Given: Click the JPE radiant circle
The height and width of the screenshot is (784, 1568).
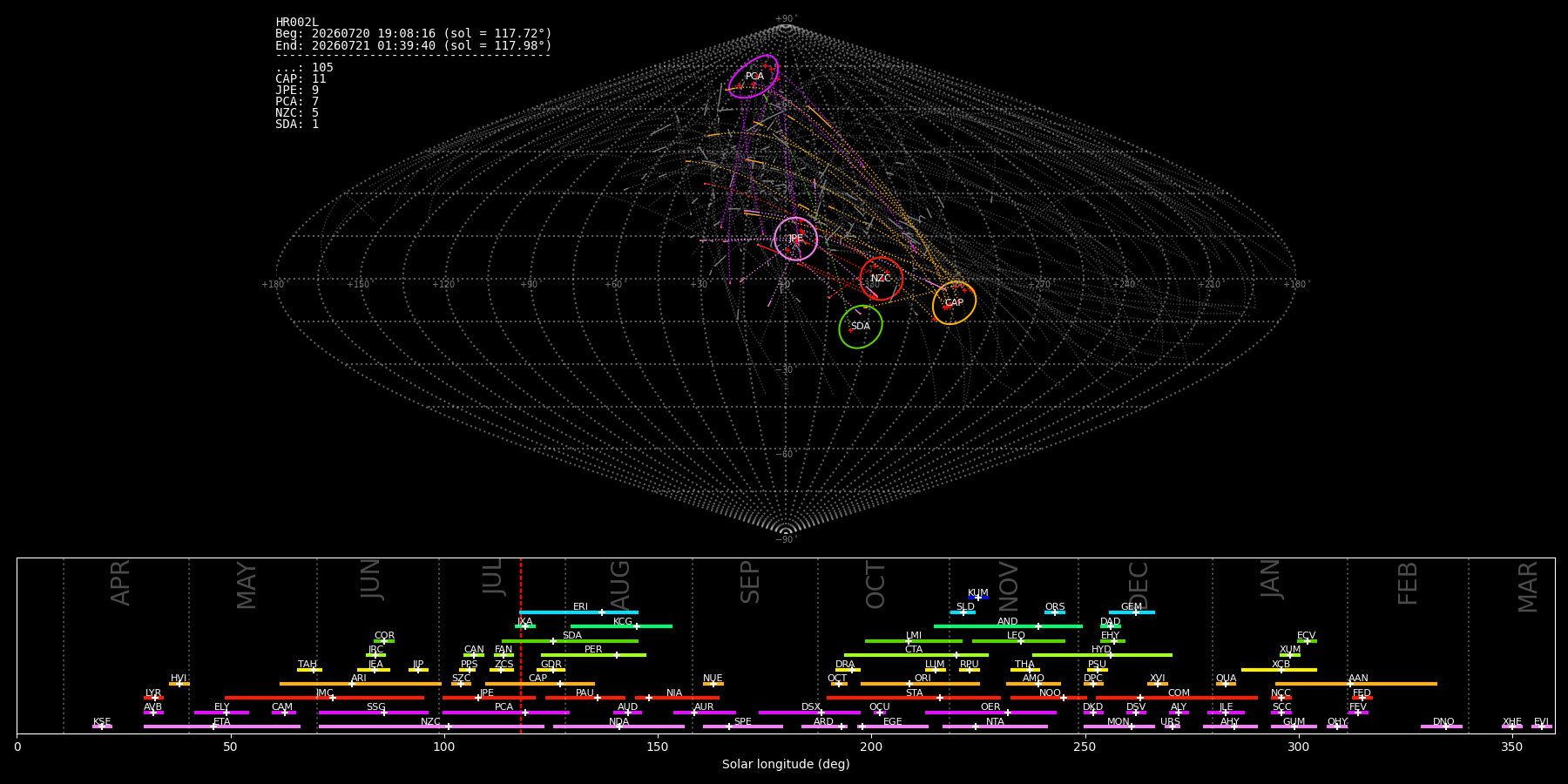Looking at the screenshot, I should (796, 239).
